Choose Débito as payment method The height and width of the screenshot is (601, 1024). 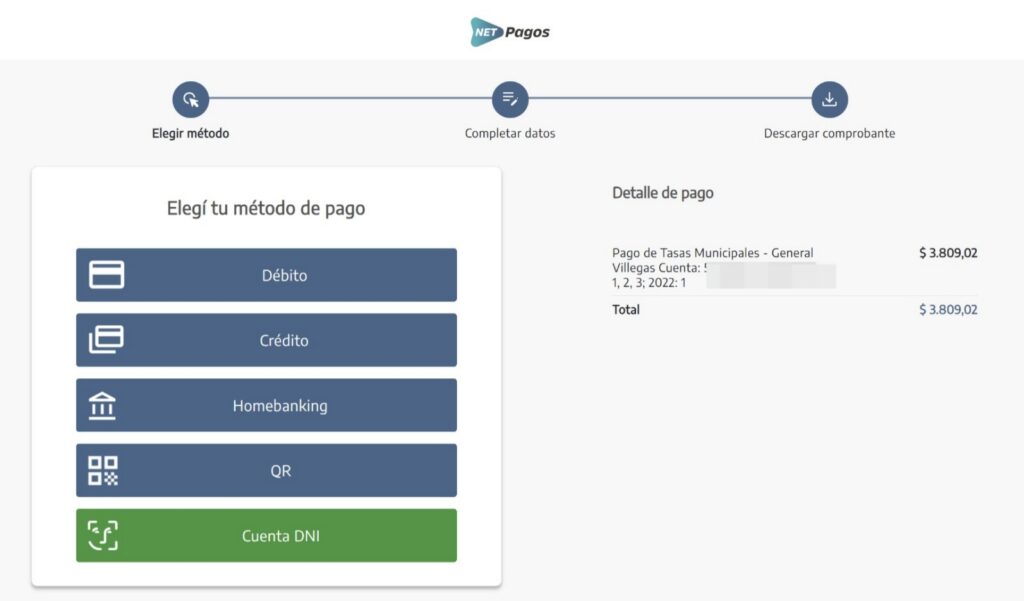[284, 275]
